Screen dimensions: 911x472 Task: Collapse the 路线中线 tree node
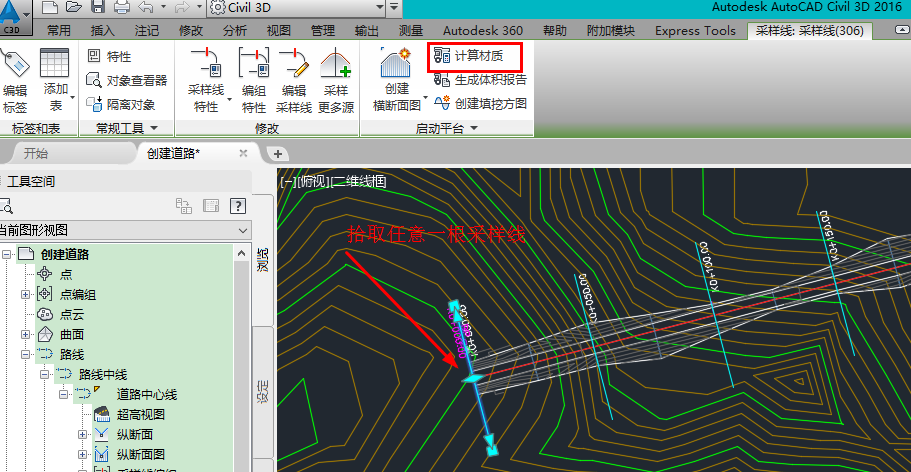pos(44,375)
